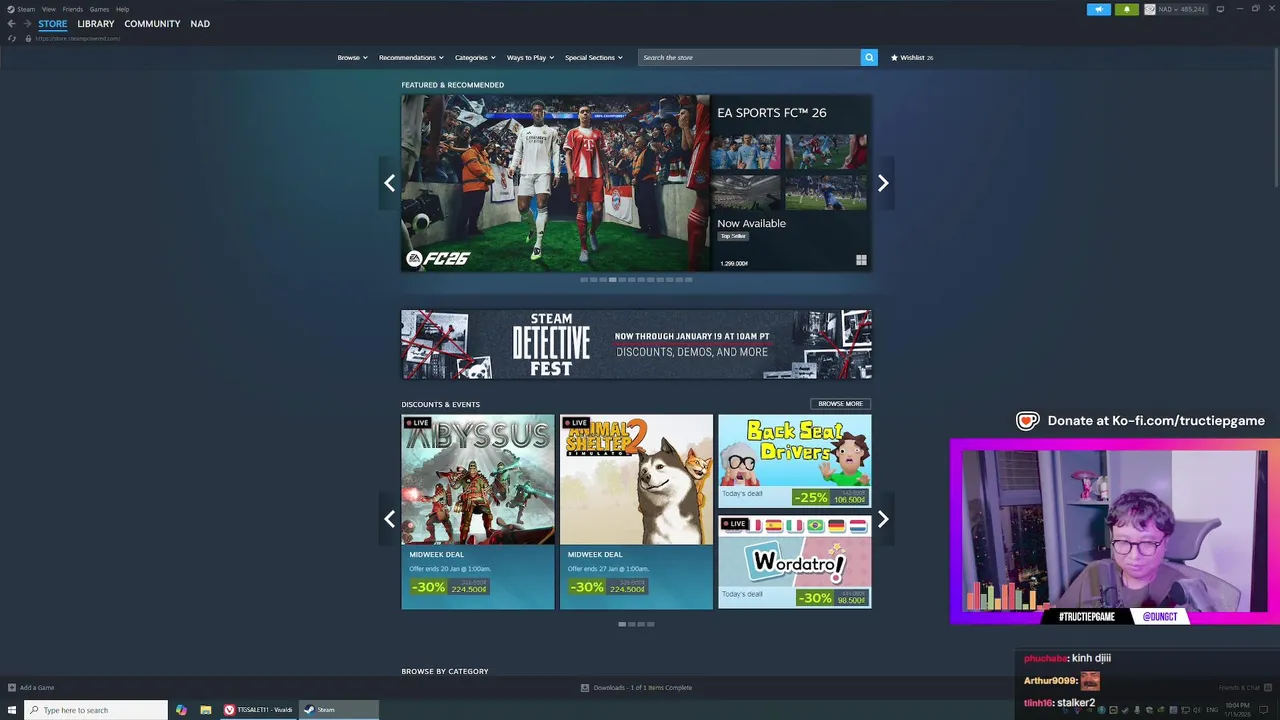
Task: Open Steam Detective Fest banner
Action: coord(636,344)
